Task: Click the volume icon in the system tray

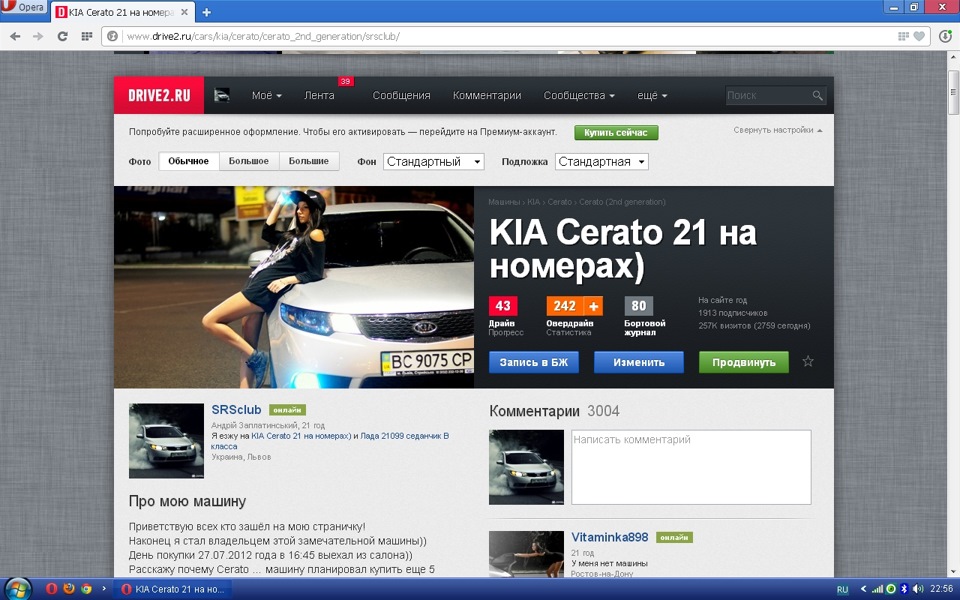Action: [918, 589]
